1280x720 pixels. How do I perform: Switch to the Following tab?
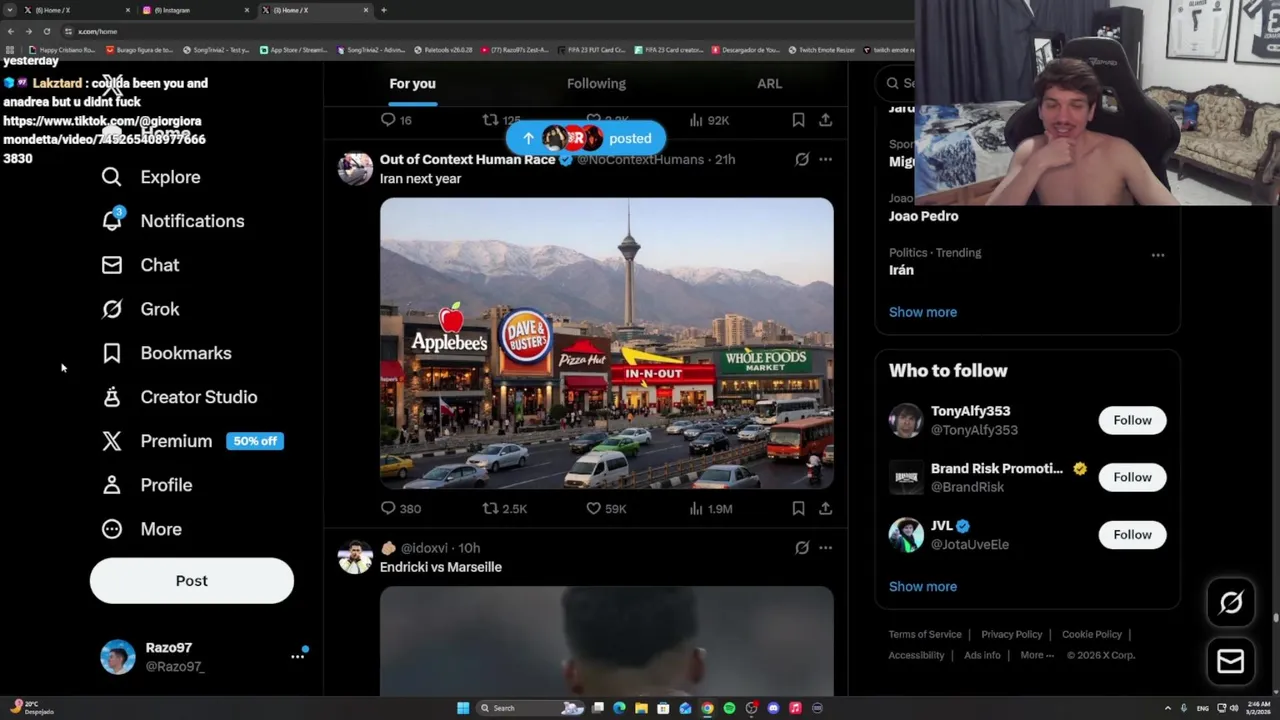coord(596,84)
